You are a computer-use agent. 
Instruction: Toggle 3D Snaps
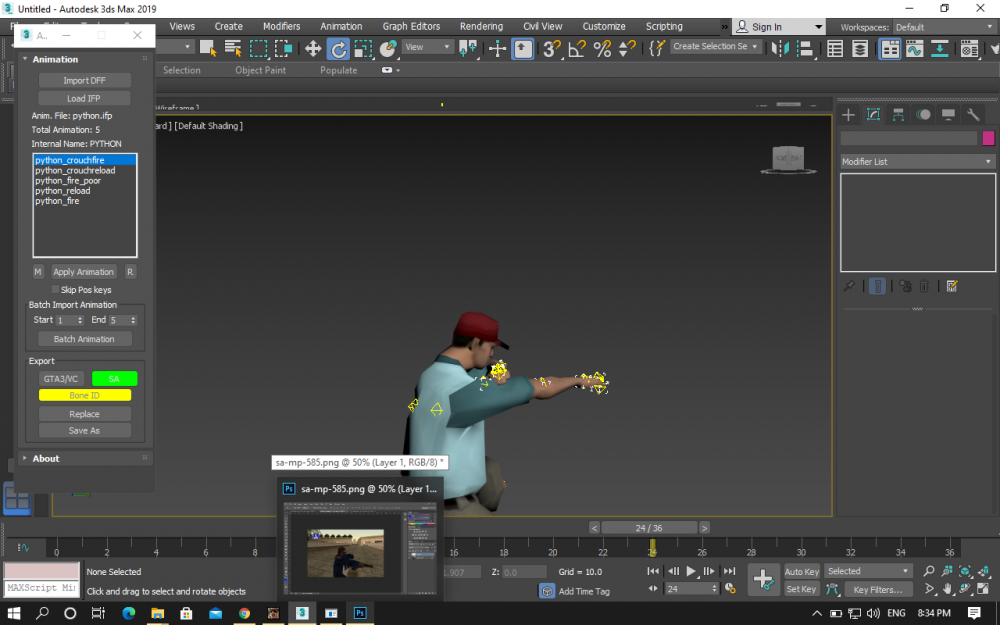[x=552, y=48]
